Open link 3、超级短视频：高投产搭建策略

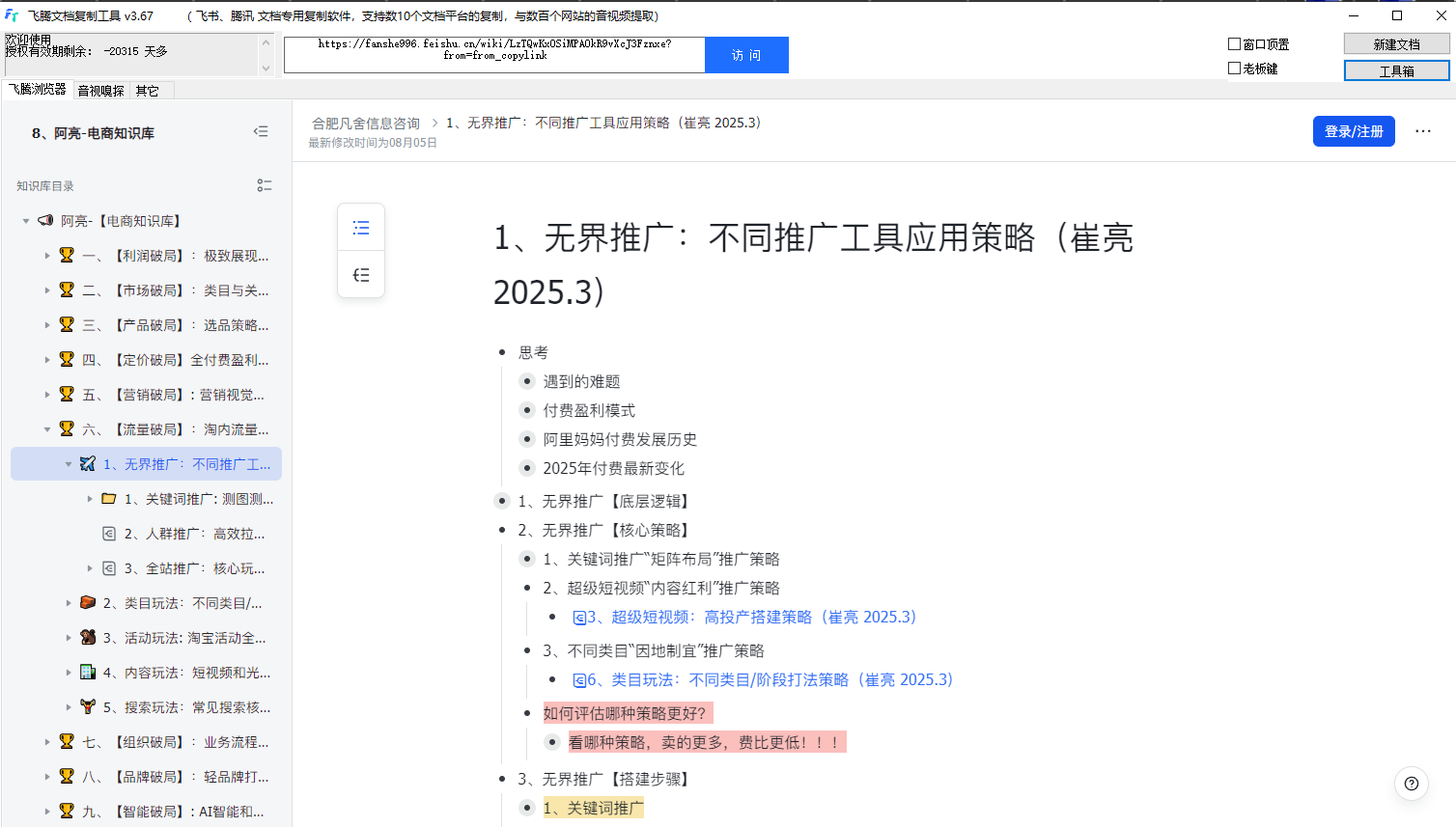tap(751, 618)
